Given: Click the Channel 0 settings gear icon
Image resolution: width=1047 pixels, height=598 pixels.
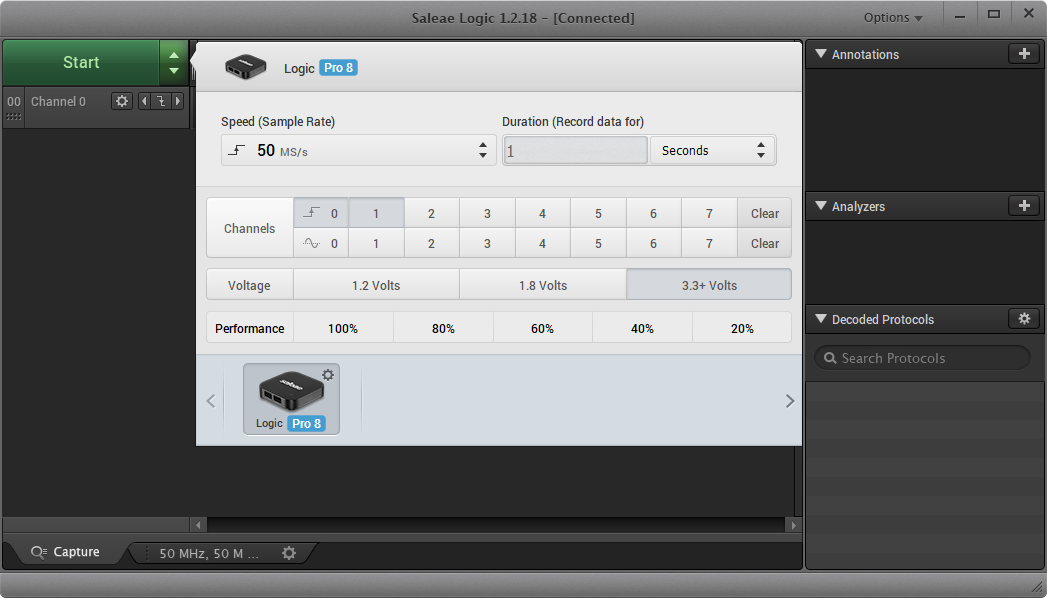Looking at the screenshot, I should [122, 101].
